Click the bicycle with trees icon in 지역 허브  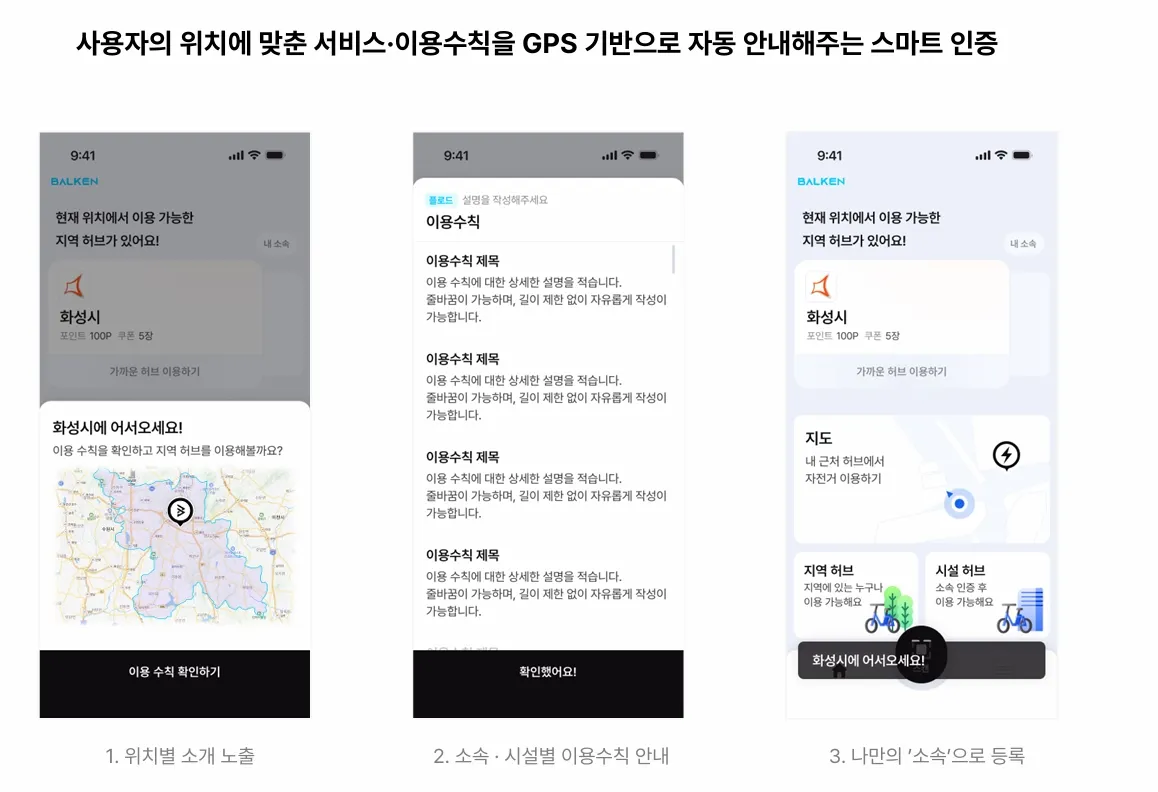click(x=889, y=610)
